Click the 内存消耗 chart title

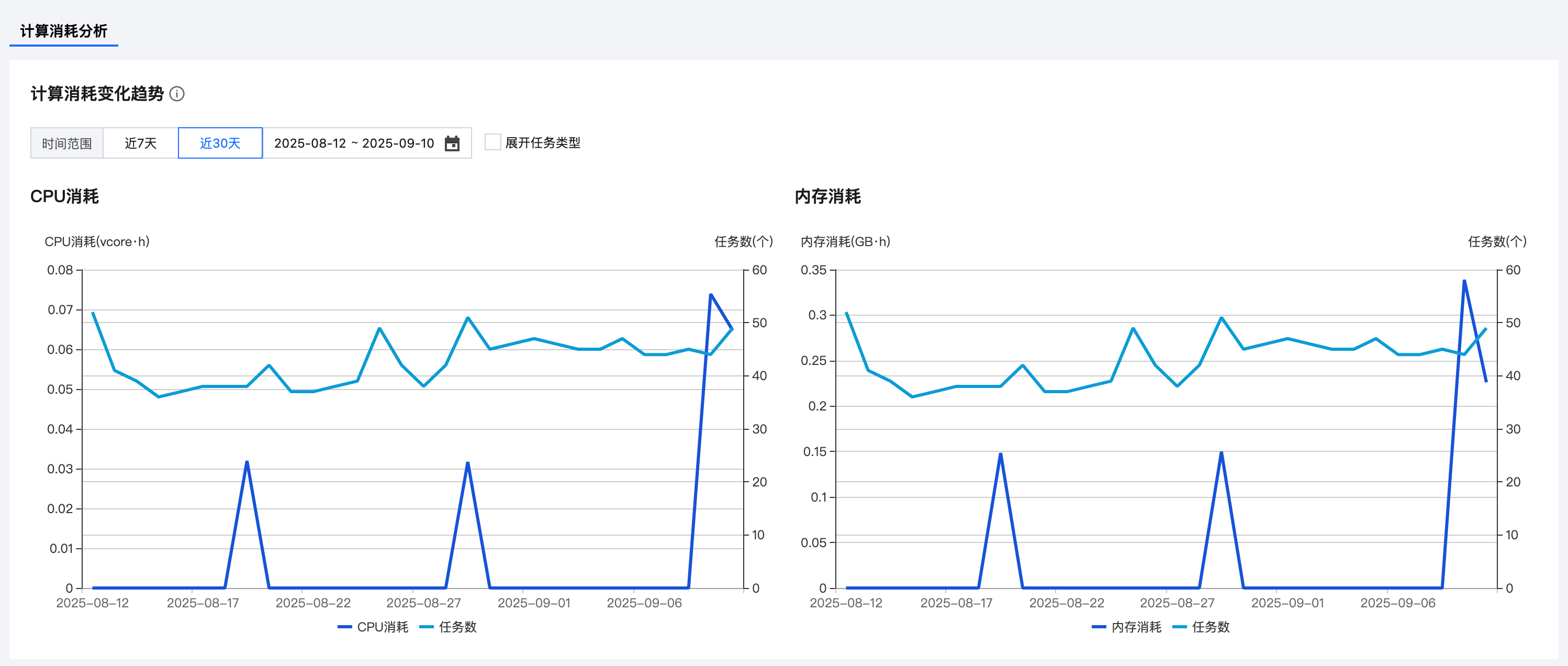pyautogui.click(x=827, y=197)
